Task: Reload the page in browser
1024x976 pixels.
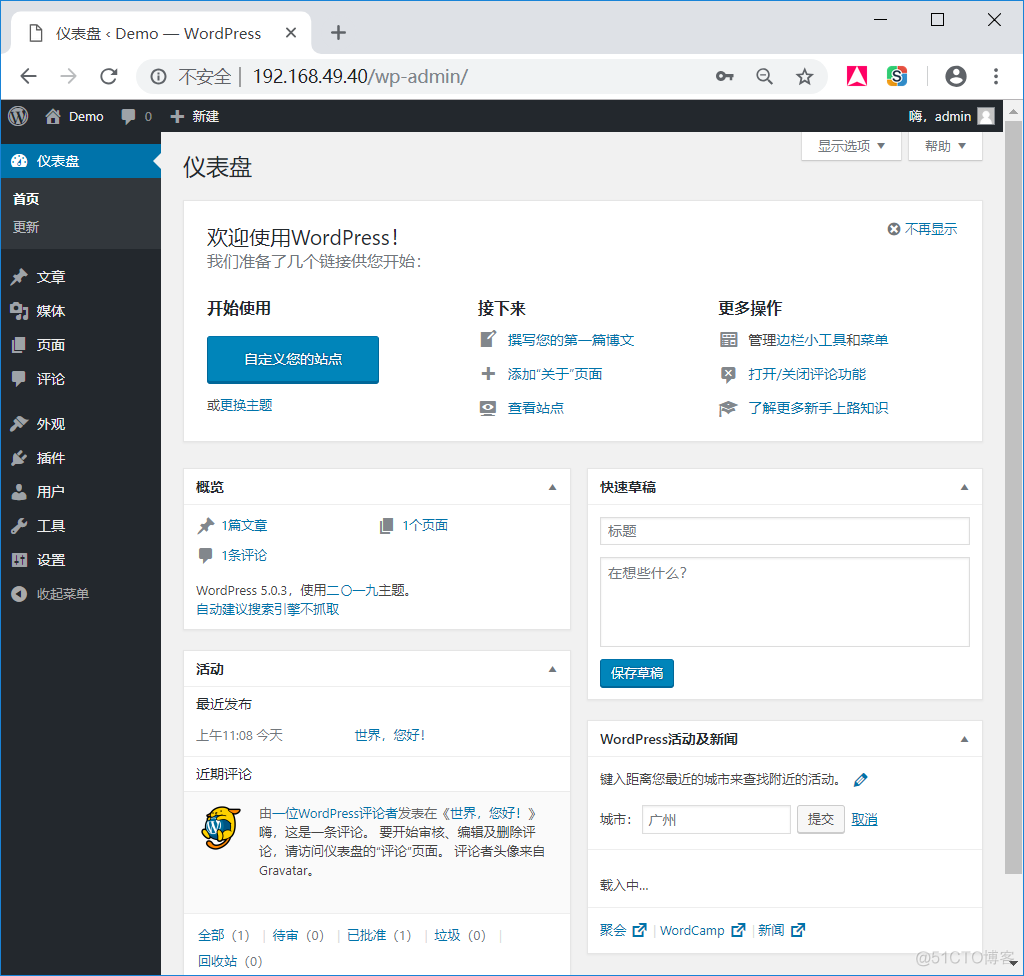Action: [x=109, y=76]
